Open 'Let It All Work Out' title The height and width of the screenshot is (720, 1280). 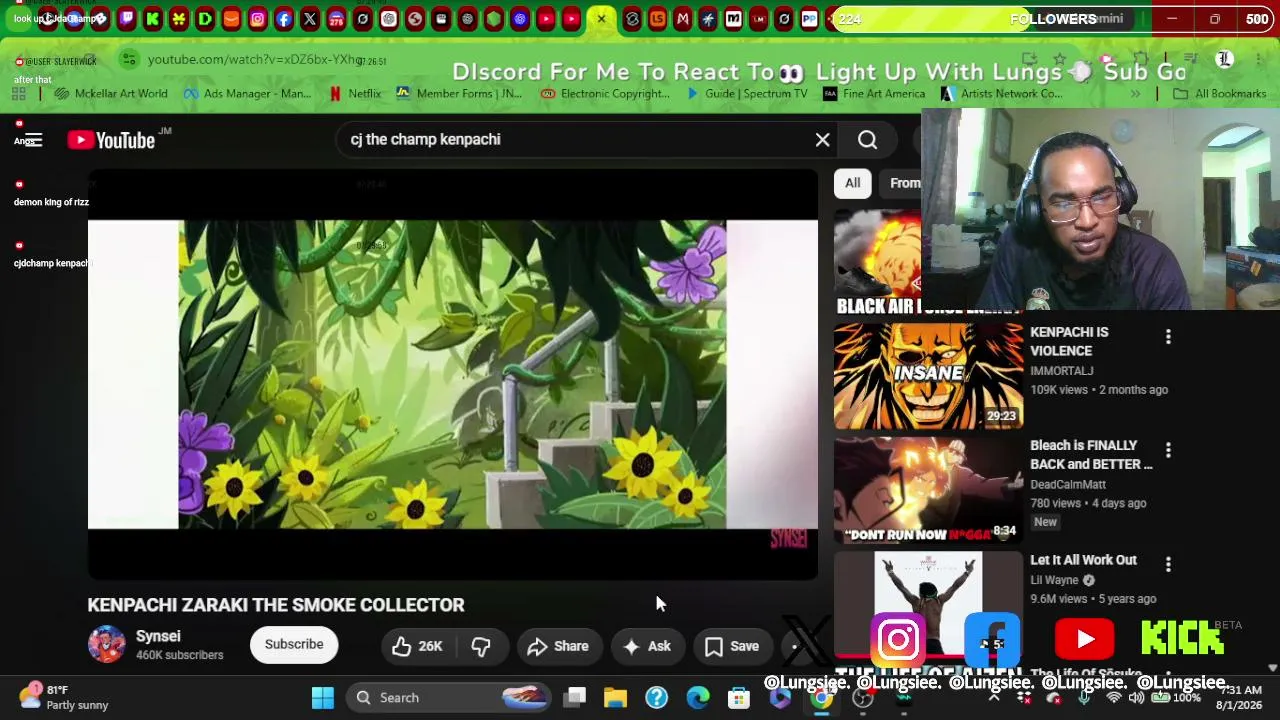1083,560
